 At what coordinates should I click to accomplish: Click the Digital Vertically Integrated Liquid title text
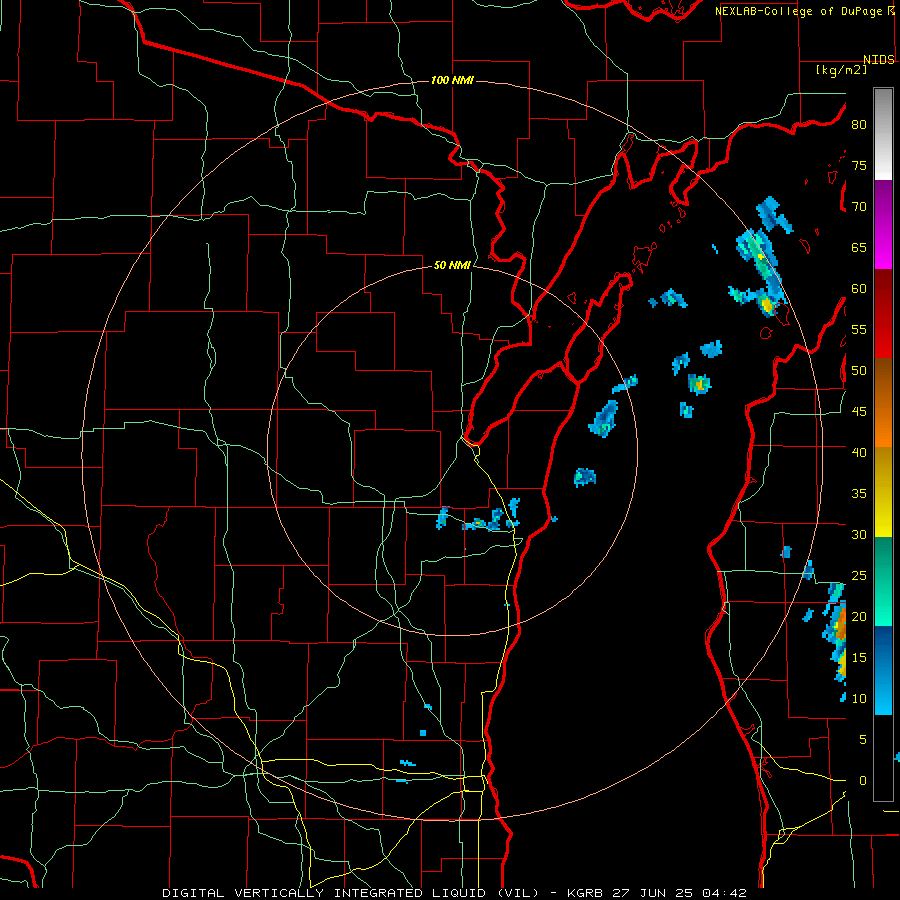pos(350,893)
